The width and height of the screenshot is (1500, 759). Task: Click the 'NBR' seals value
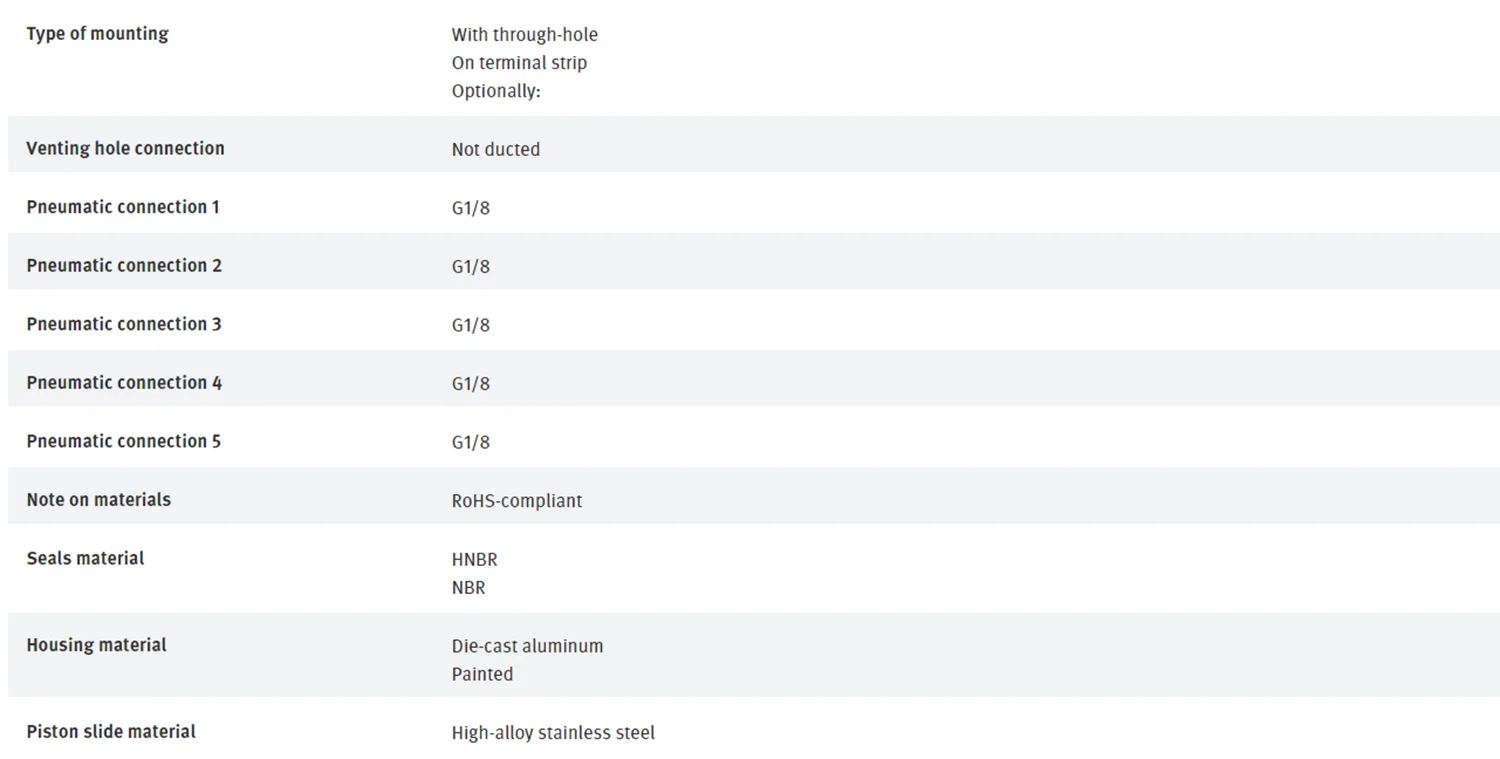[469, 588]
